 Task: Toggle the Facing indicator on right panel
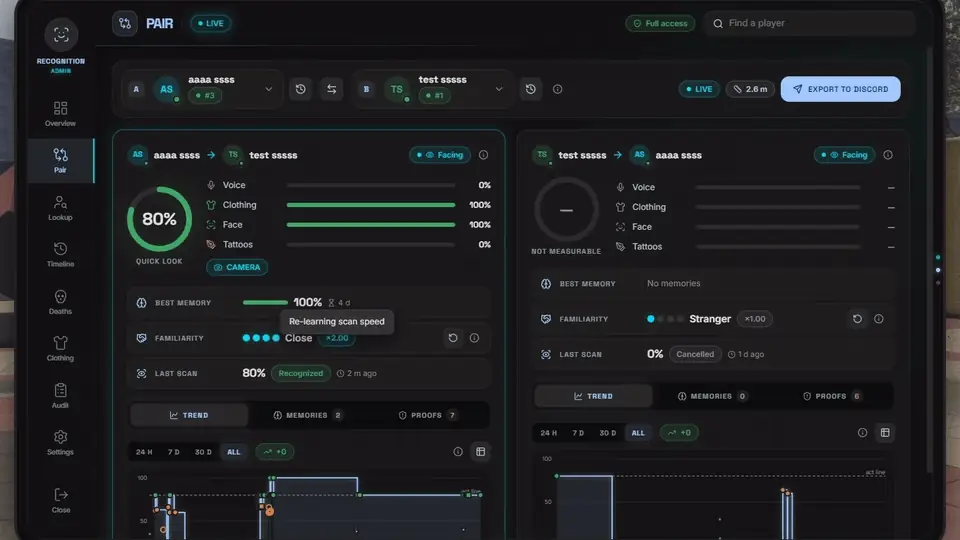pos(844,155)
